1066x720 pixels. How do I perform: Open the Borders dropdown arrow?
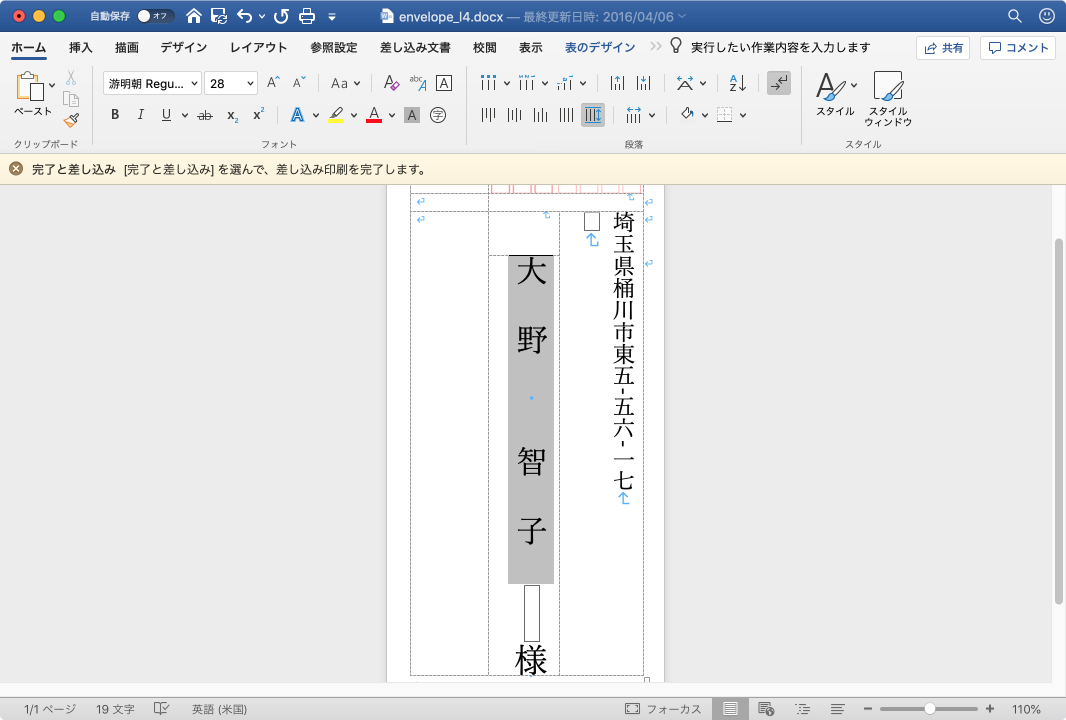[x=743, y=116]
